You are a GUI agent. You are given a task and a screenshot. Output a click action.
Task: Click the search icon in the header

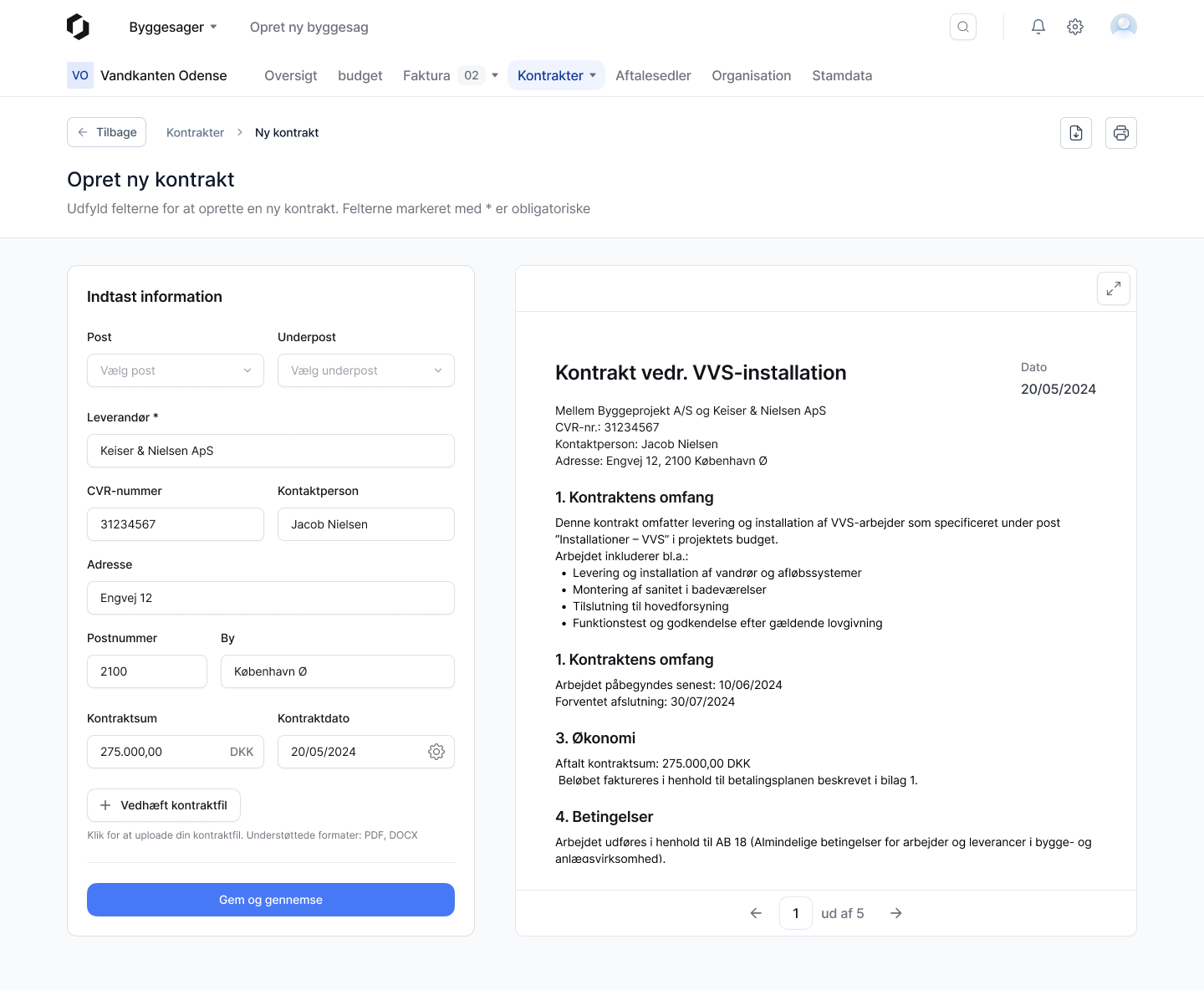tap(963, 27)
